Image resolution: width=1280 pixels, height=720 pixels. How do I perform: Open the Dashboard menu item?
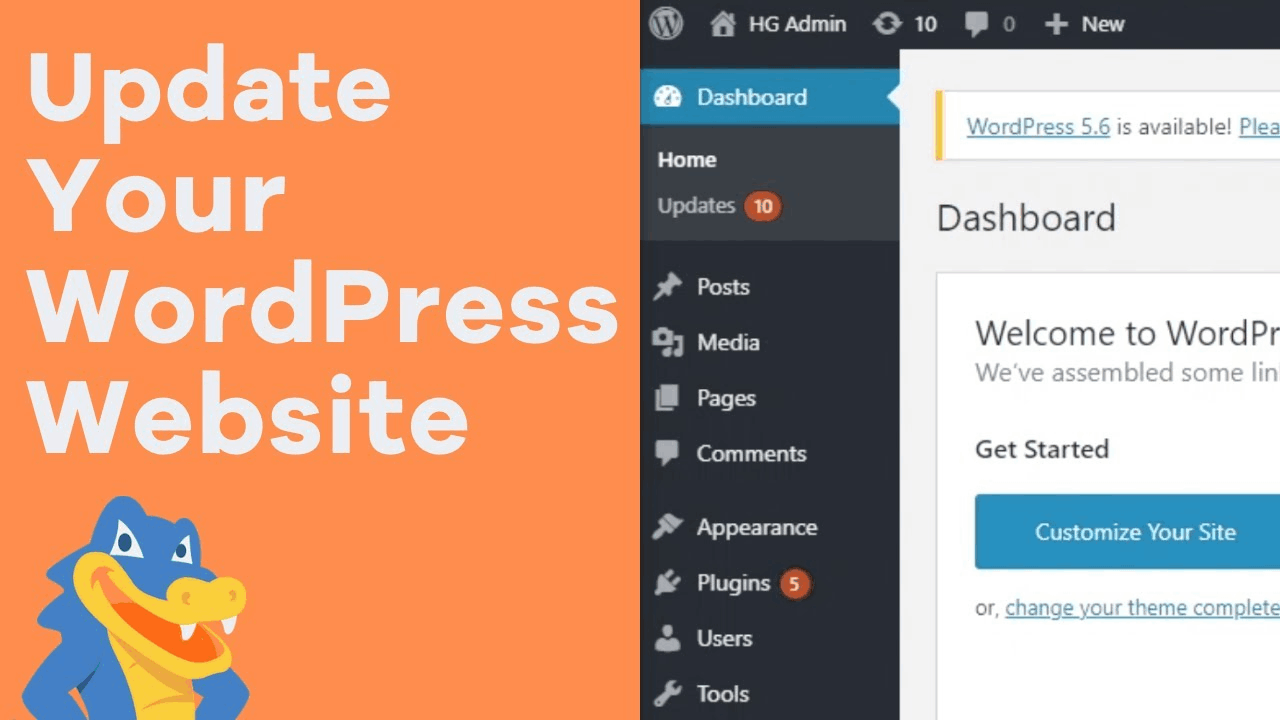770,97
